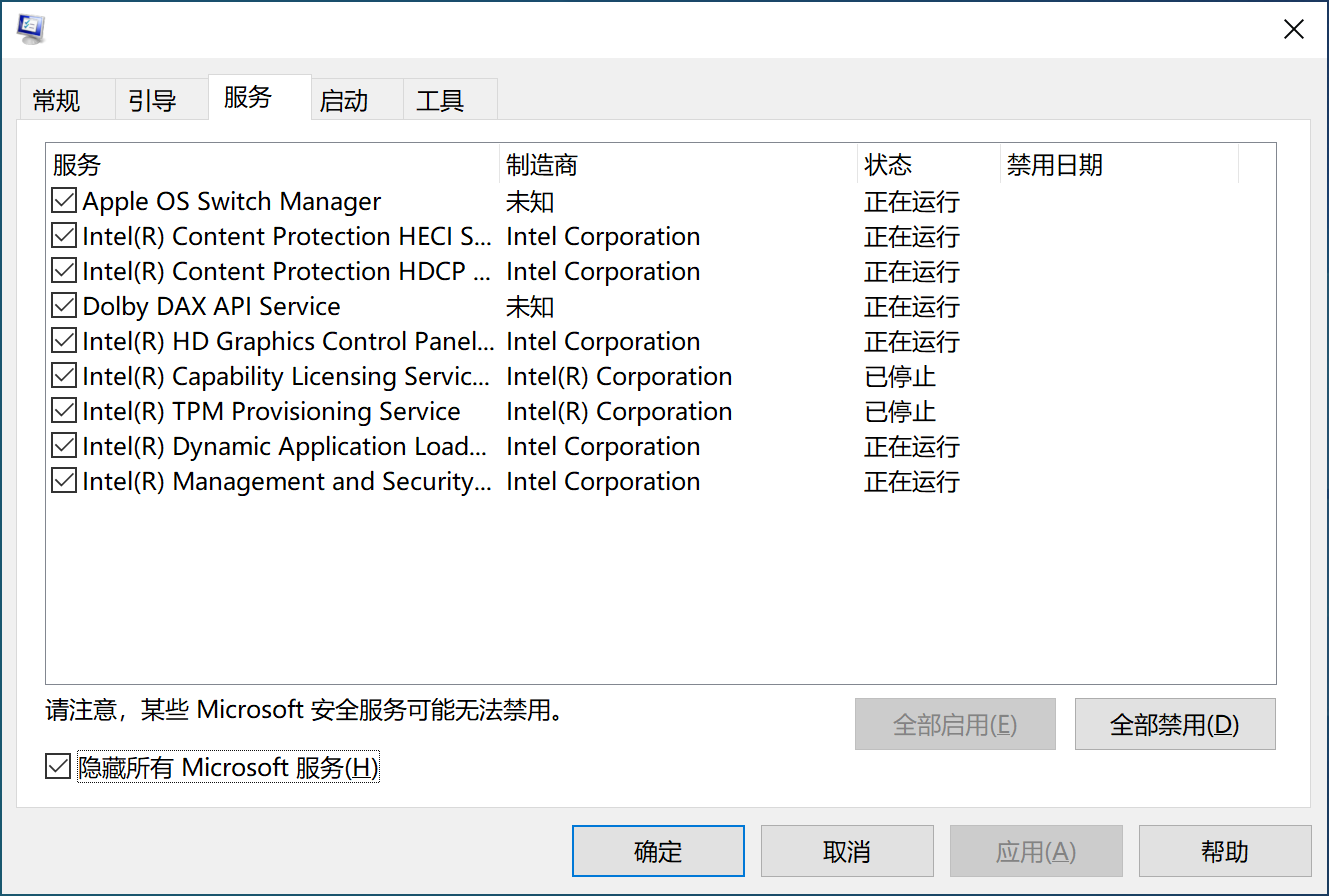The height and width of the screenshot is (896, 1329).
Task: Disable the Intel(R) TPM Provisioning Service checkbox
Action: pos(64,412)
